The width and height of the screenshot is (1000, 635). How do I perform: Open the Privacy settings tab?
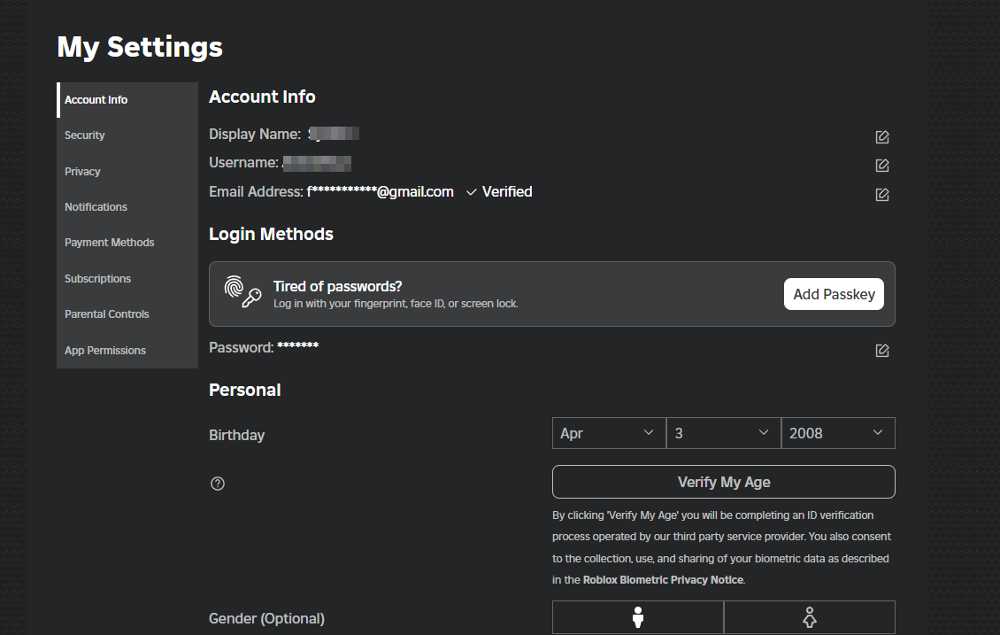click(x=83, y=171)
